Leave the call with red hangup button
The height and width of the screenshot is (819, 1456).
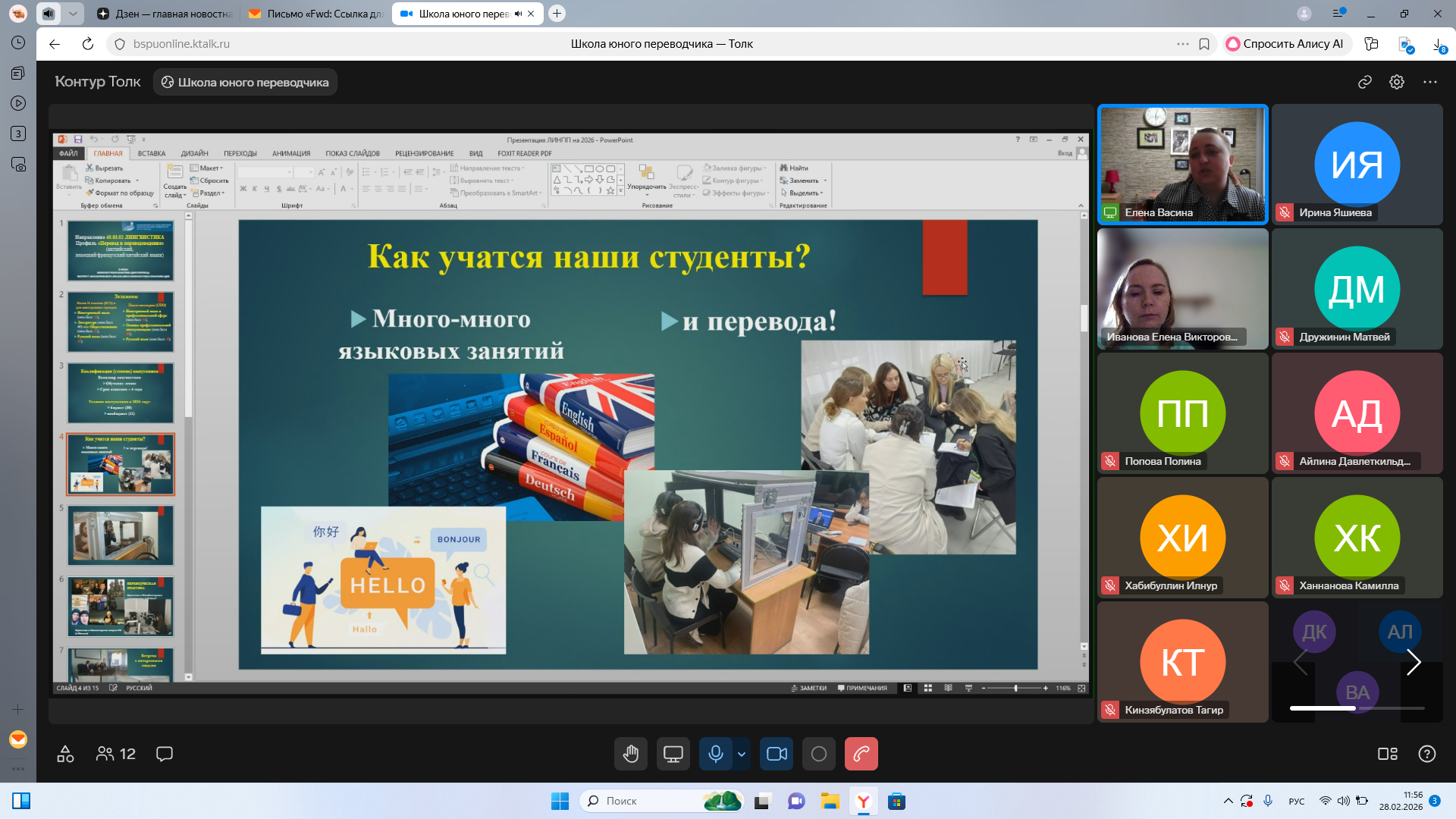click(x=861, y=754)
